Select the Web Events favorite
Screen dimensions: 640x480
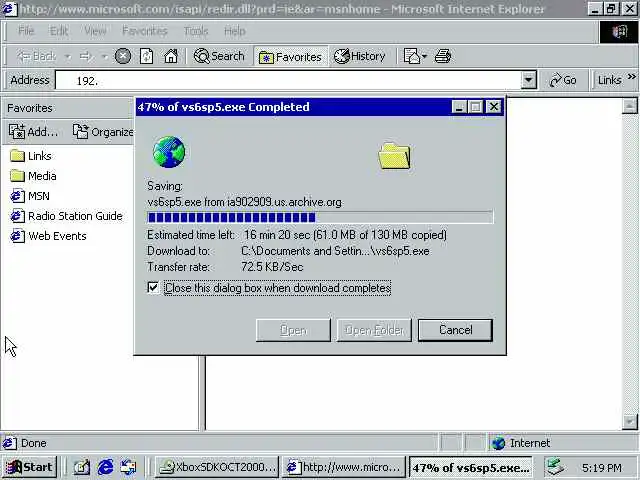tap(48, 236)
